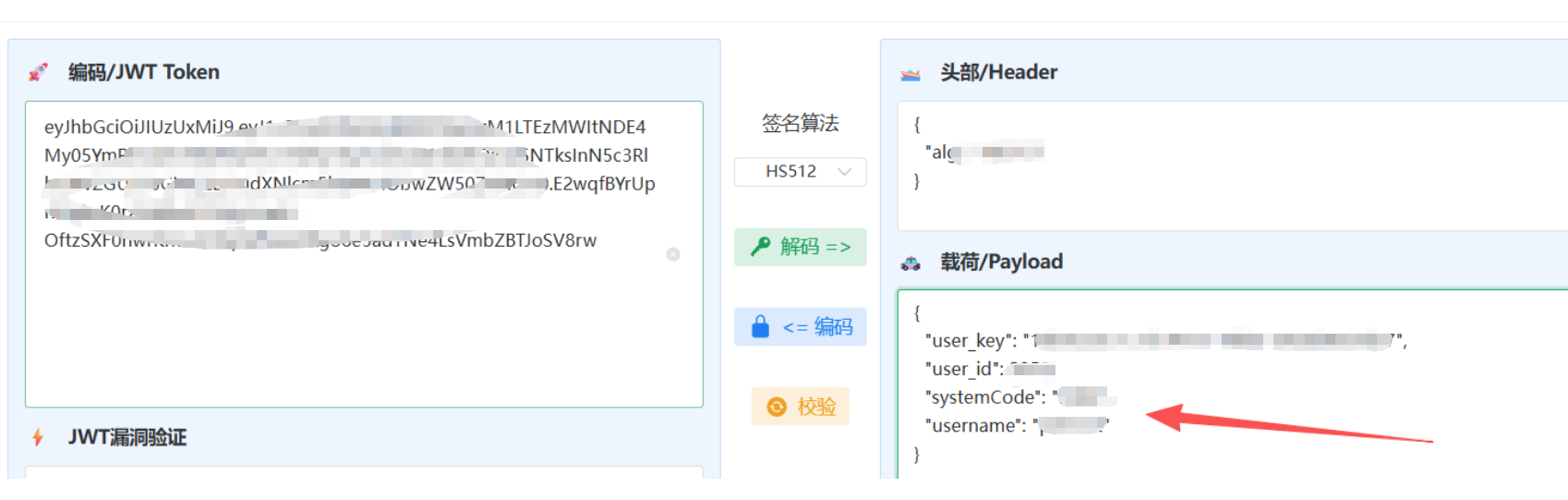Place cursor on the "username" line in Payload
The image size is (1568, 500).
pos(978,426)
